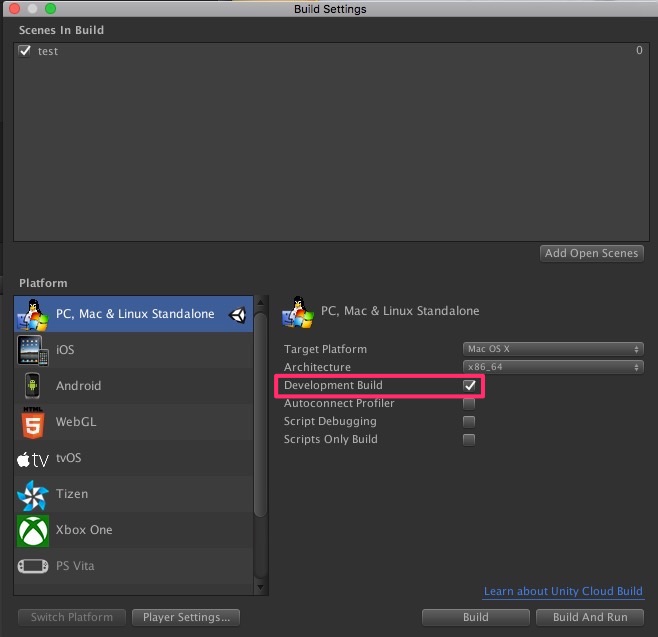
Task: Choose the tvOS platform label
Action: pyautogui.click(x=68, y=458)
